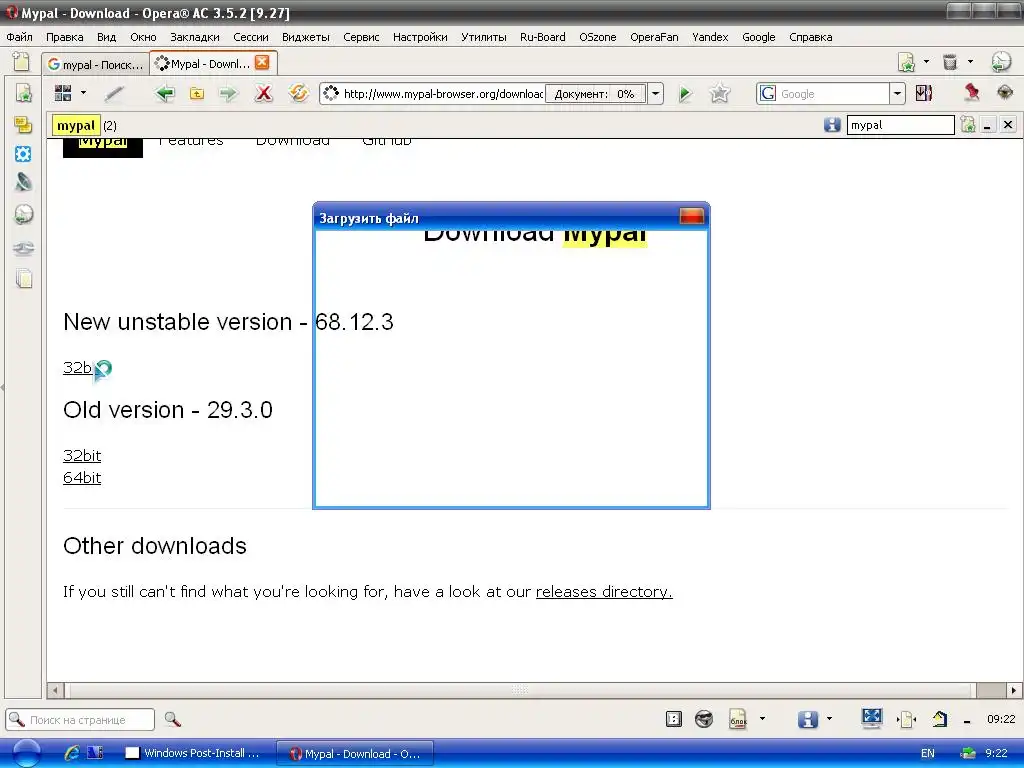Click the 32bit link under Old version
The width and height of the screenshot is (1024, 768).
pyautogui.click(x=82, y=455)
